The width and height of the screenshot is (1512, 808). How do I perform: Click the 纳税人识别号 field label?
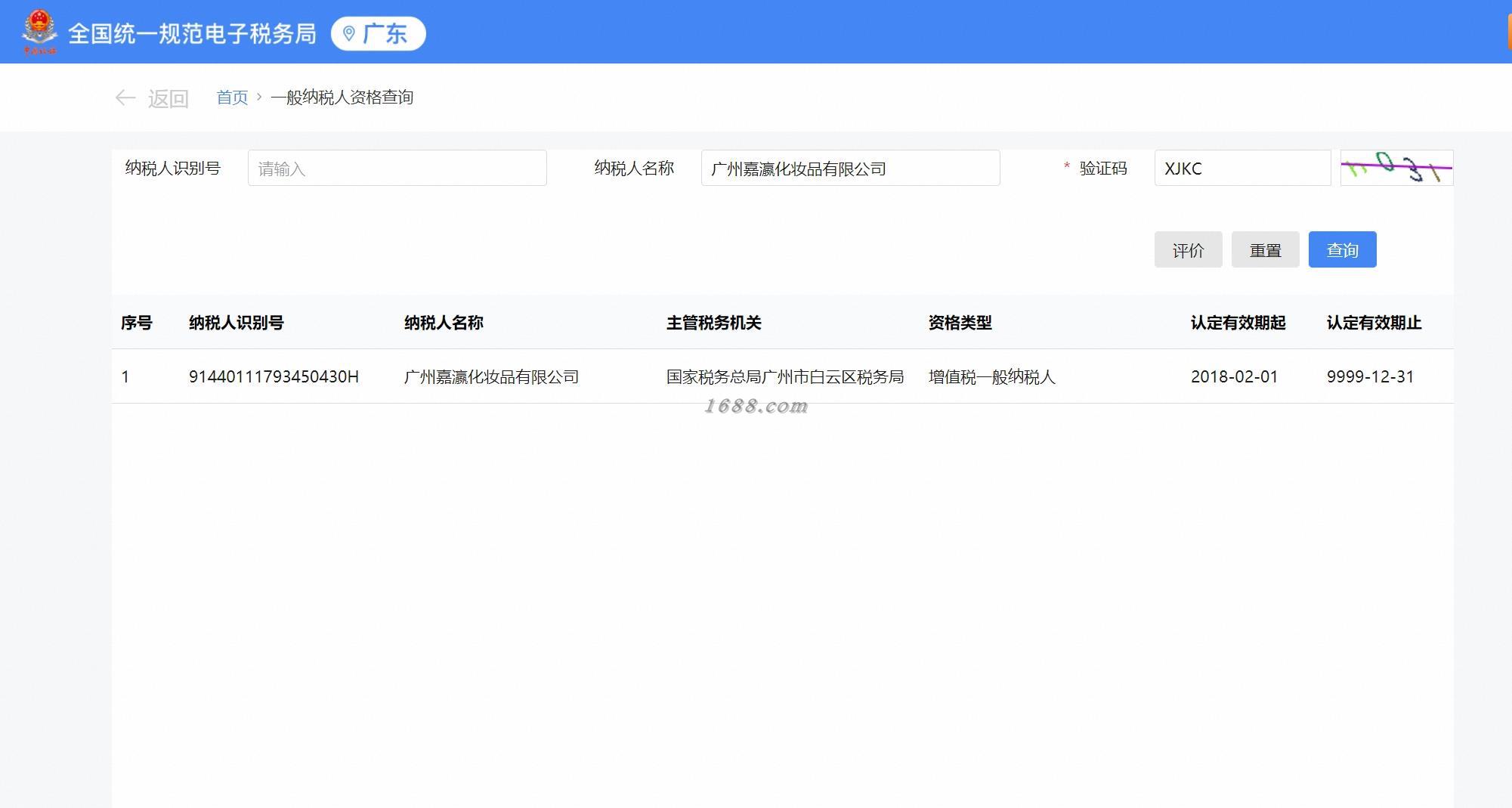pyautogui.click(x=173, y=168)
